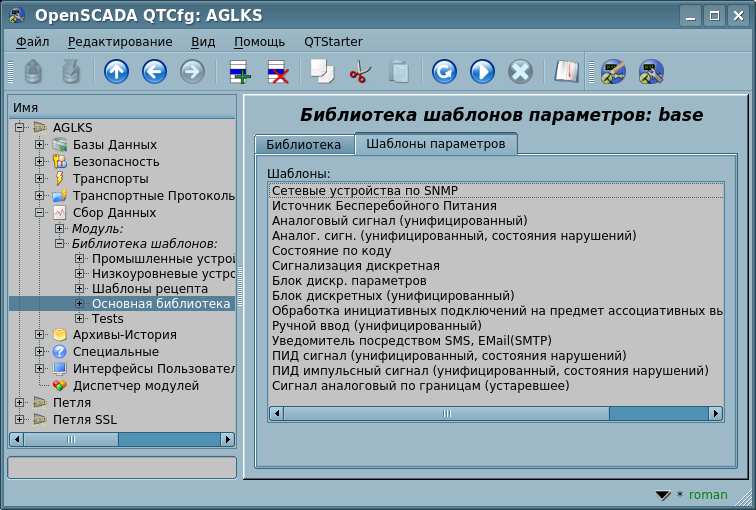The height and width of the screenshot is (510, 756).
Task: Expand the Транспорты node
Action: (40, 178)
